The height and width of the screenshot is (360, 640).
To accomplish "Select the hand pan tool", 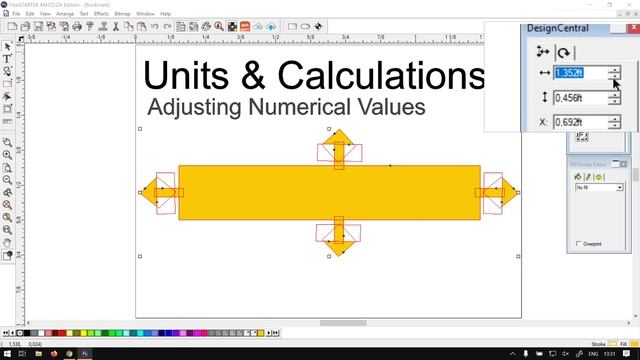I will pyautogui.click(x=7, y=243).
